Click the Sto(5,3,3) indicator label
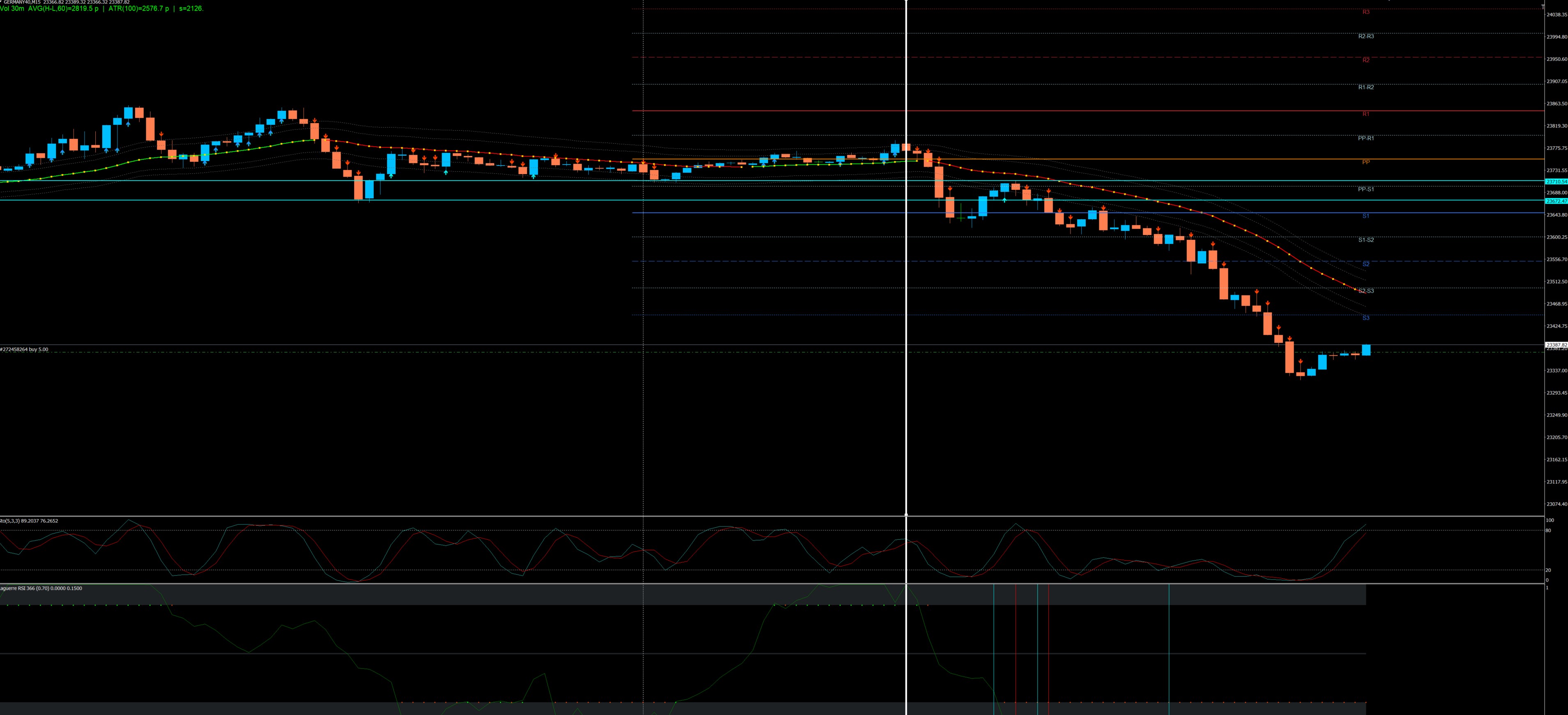The image size is (1568, 715). click(x=29, y=521)
